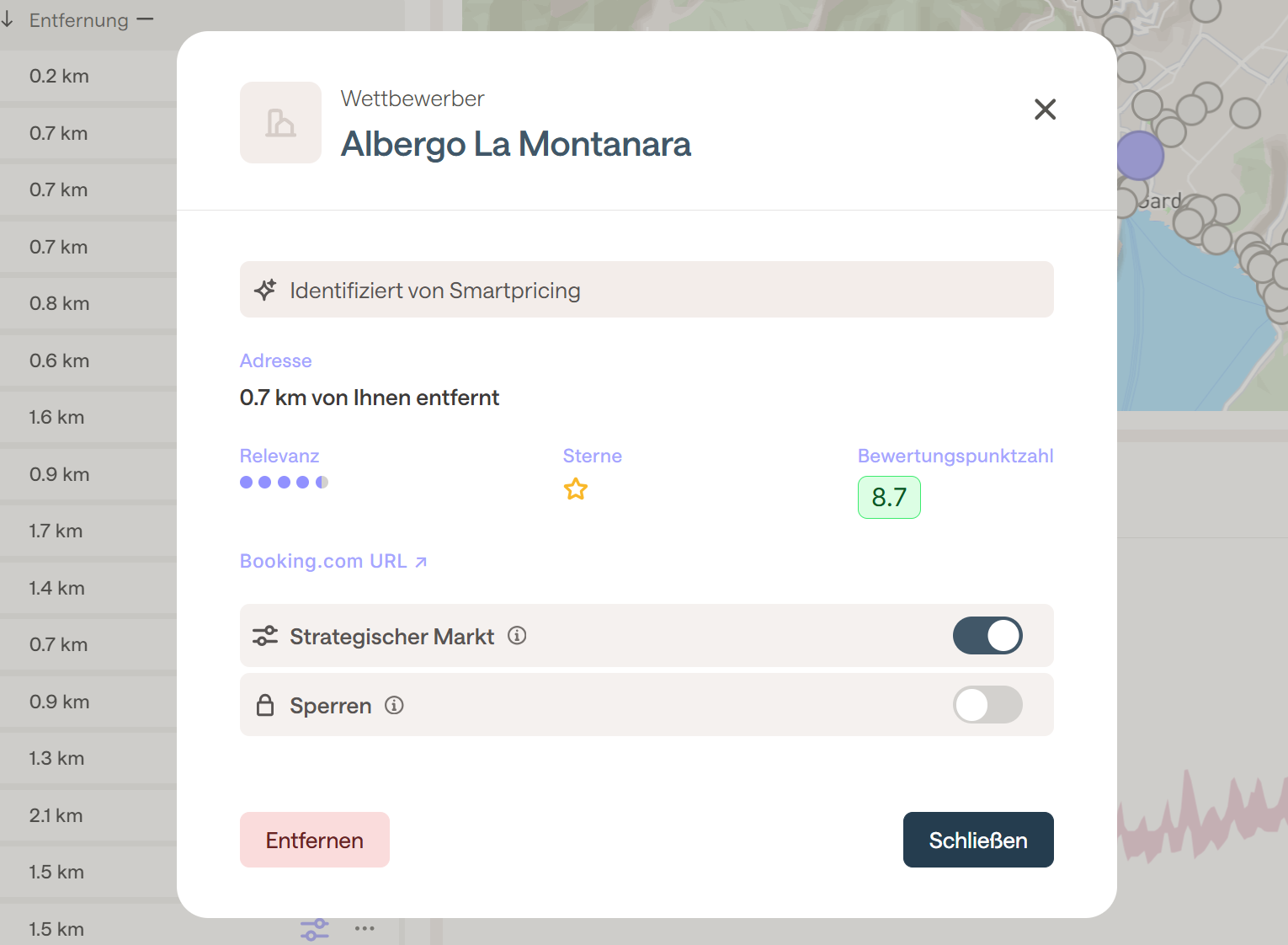Select the 2.1 km row in list
Image resolution: width=1288 pixels, height=945 pixels.
tap(88, 815)
